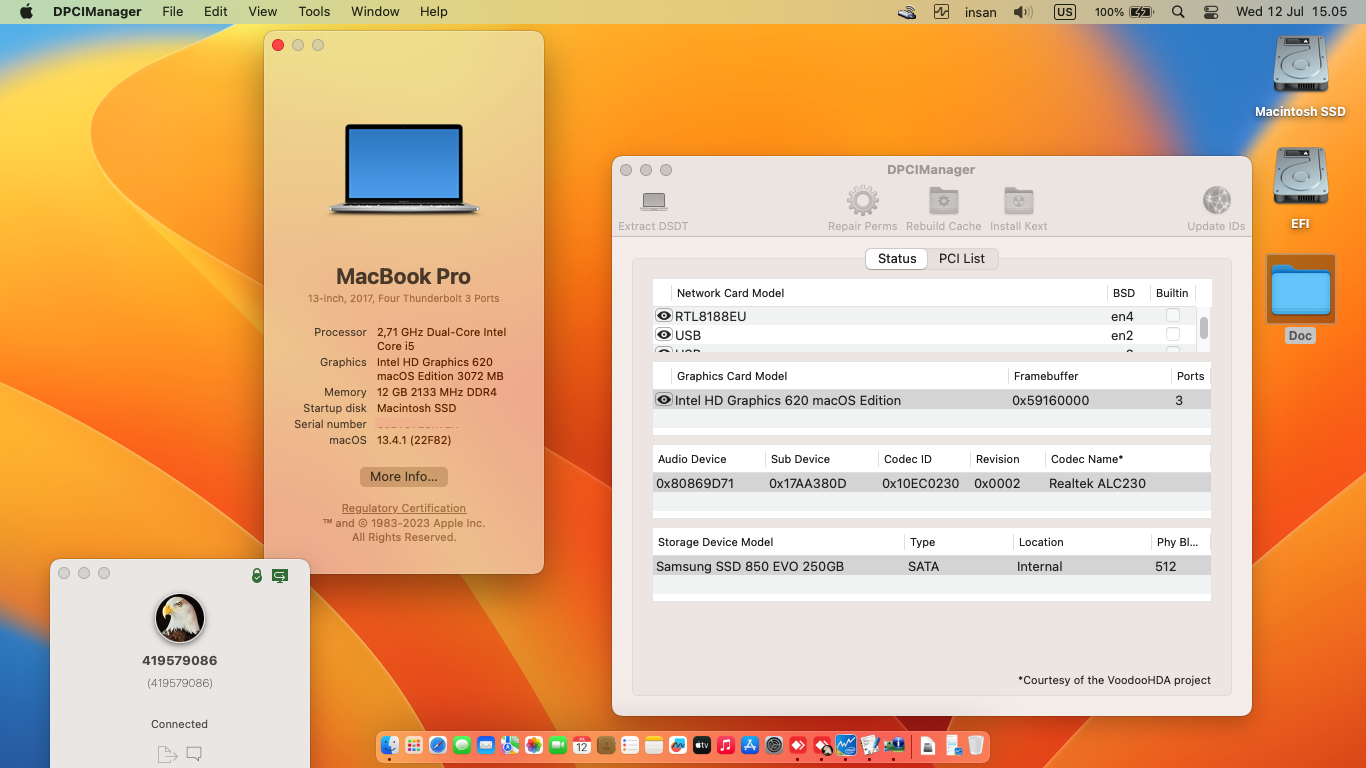Open Spotlight search
1366x768 pixels.
(x=1178, y=12)
